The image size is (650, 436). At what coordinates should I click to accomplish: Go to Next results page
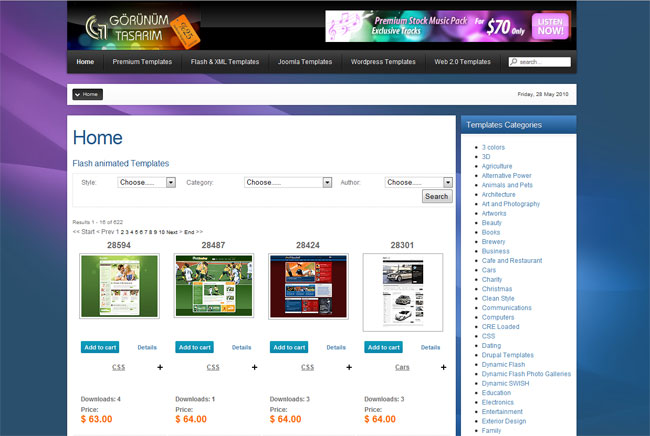tap(172, 232)
